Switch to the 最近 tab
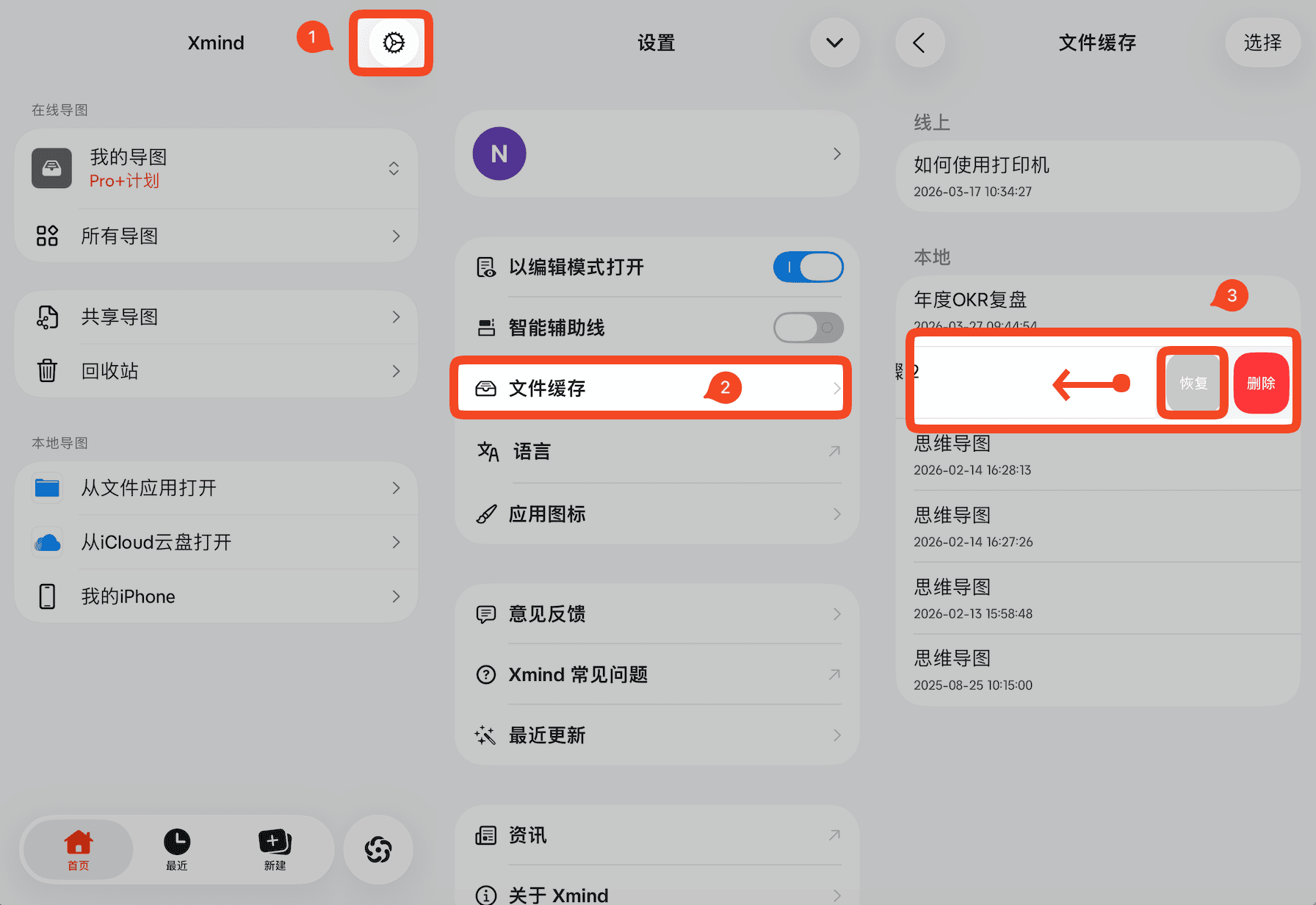 [x=177, y=849]
